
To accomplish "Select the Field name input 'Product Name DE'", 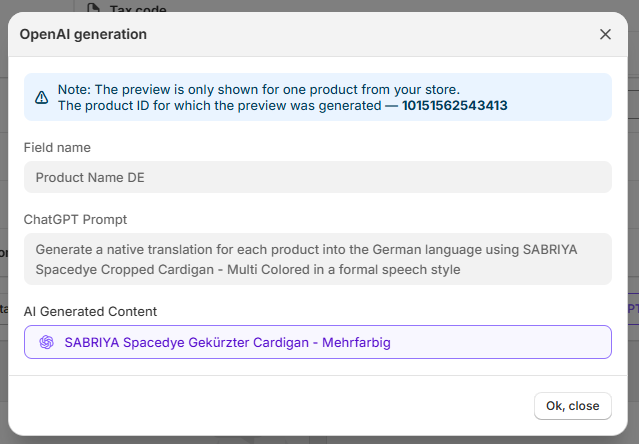I will click(x=317, y=177).
